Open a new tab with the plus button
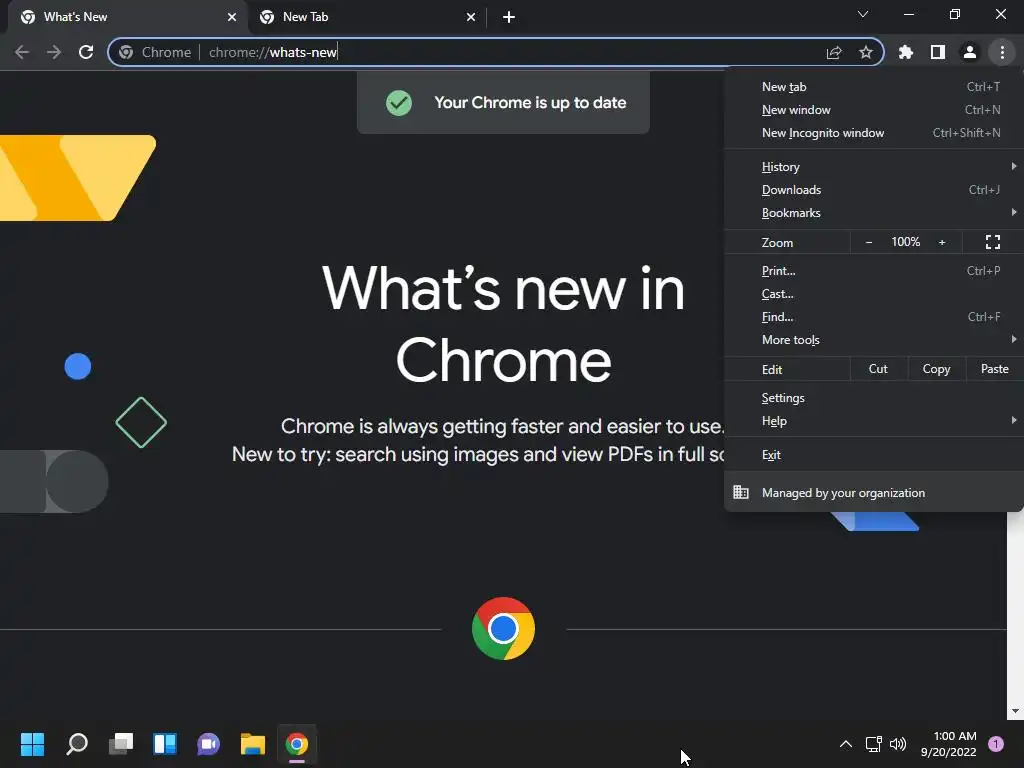The height and width of the screenshot is (768, 1024). tap(509, 17)
